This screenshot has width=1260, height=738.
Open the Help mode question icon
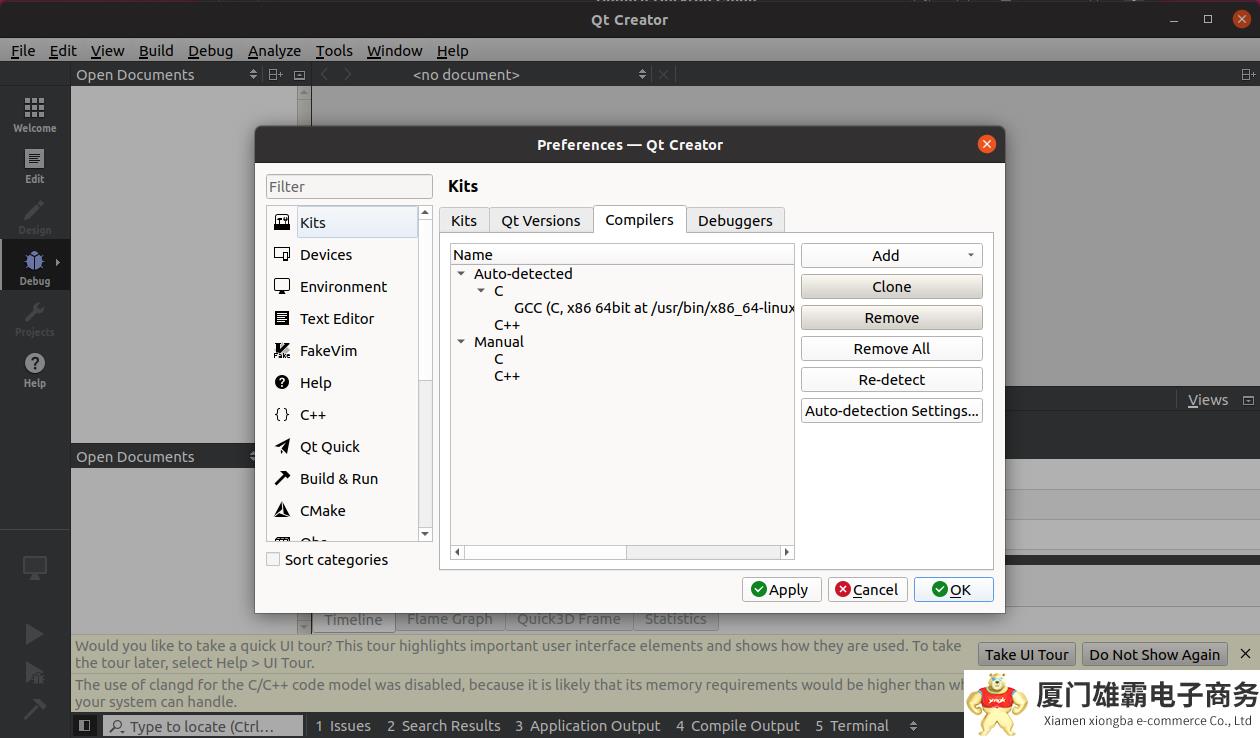34,368
